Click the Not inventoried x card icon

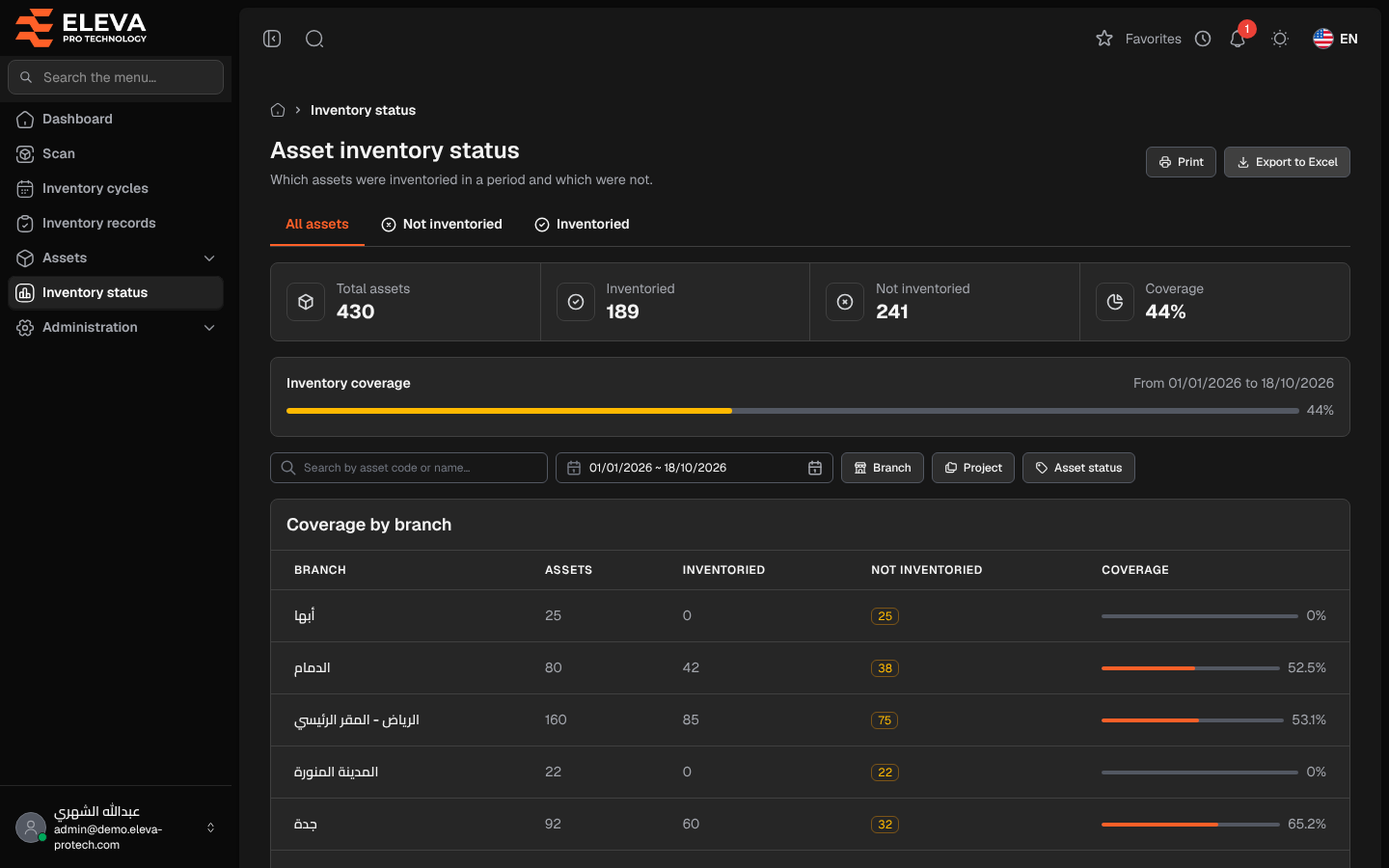[845, 302]
